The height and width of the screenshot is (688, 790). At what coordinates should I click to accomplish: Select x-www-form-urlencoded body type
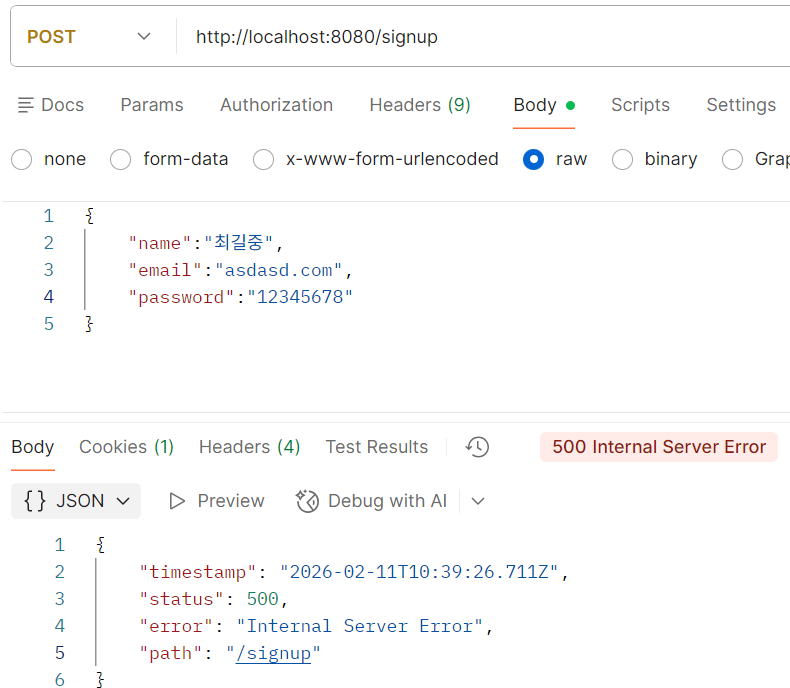click(x=264, y=159)
